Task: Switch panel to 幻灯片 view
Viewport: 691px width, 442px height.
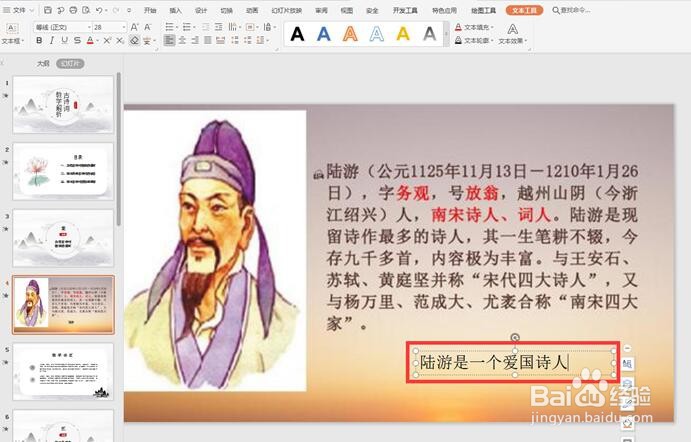Action: [70, 64]
